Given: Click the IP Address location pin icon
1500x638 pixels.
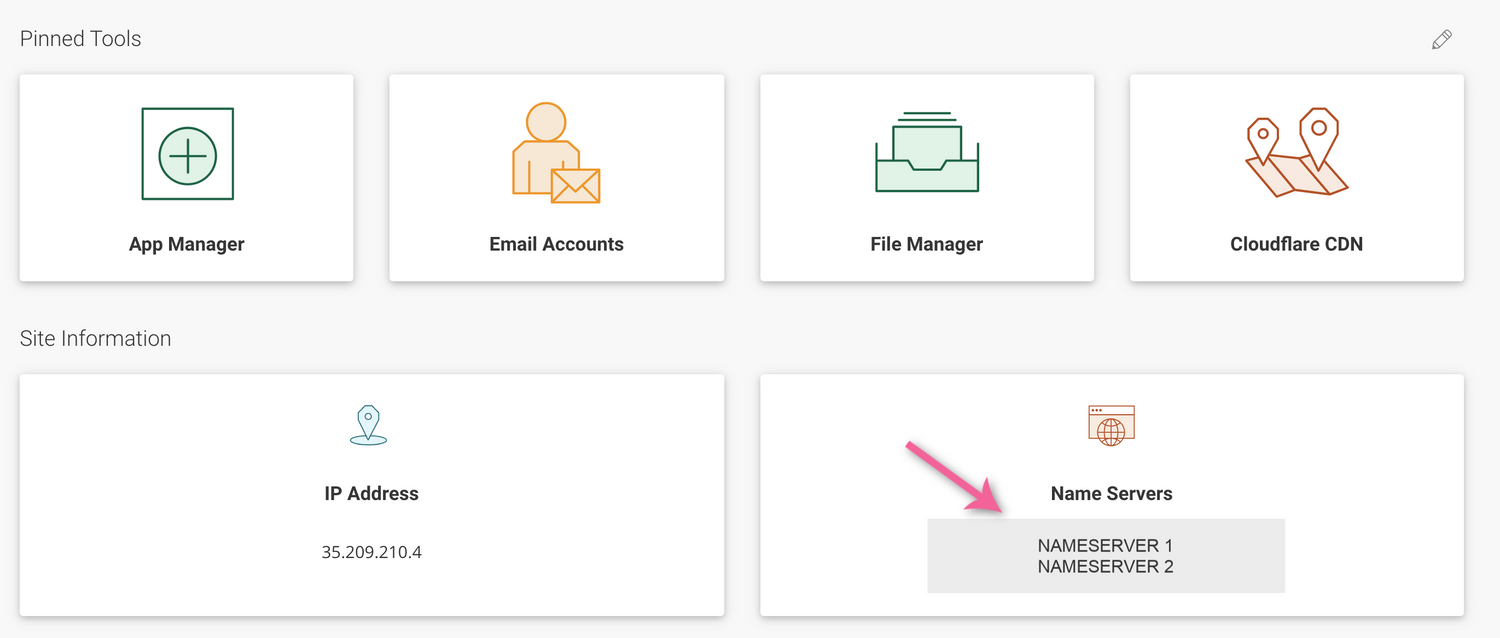Looking at the screenshot, I should click(369, 425).
